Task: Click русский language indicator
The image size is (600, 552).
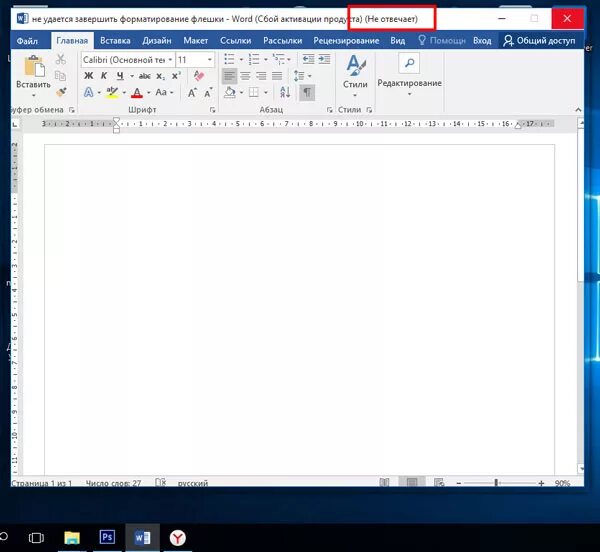Action: pos(193,483)
